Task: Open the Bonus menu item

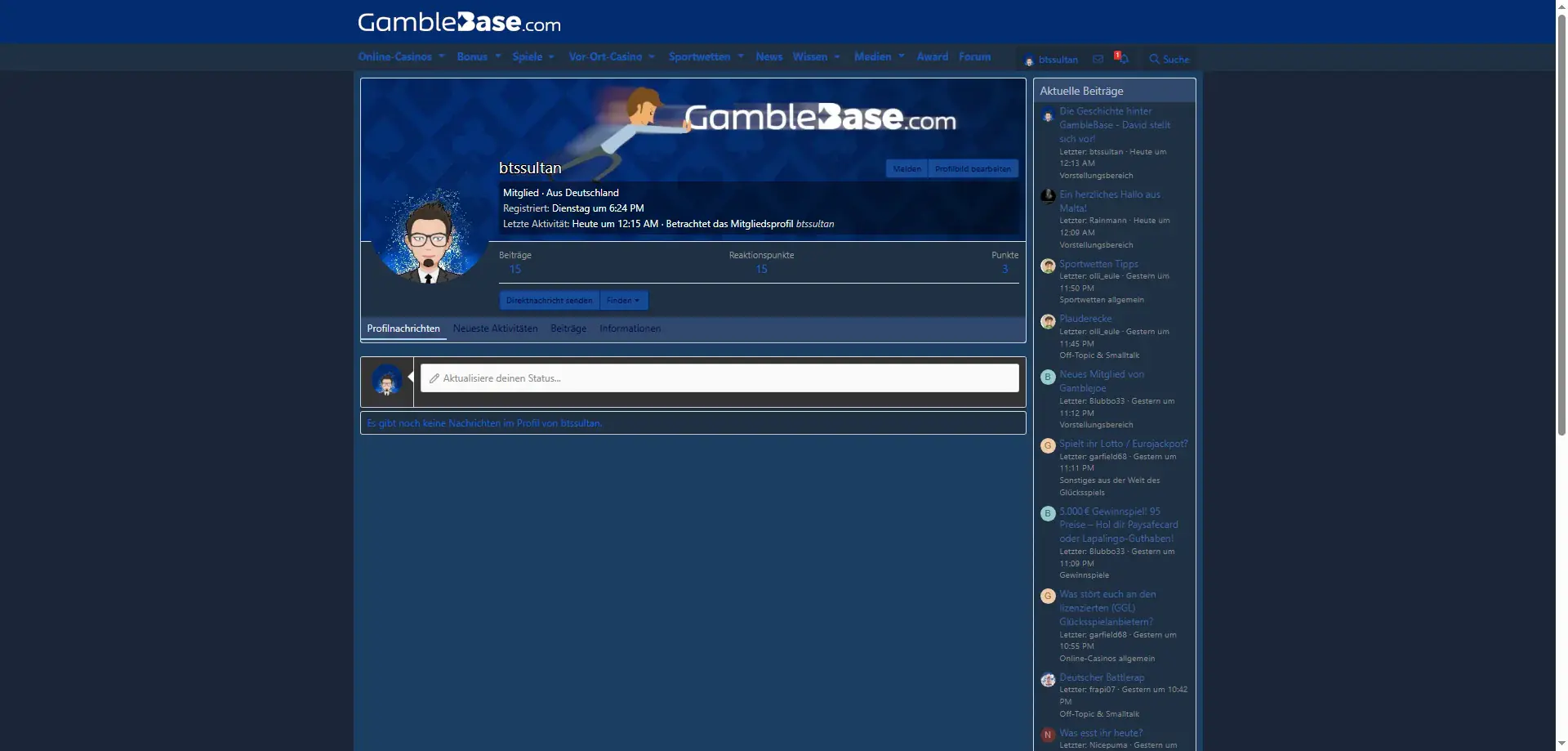Action: (472, 56)
